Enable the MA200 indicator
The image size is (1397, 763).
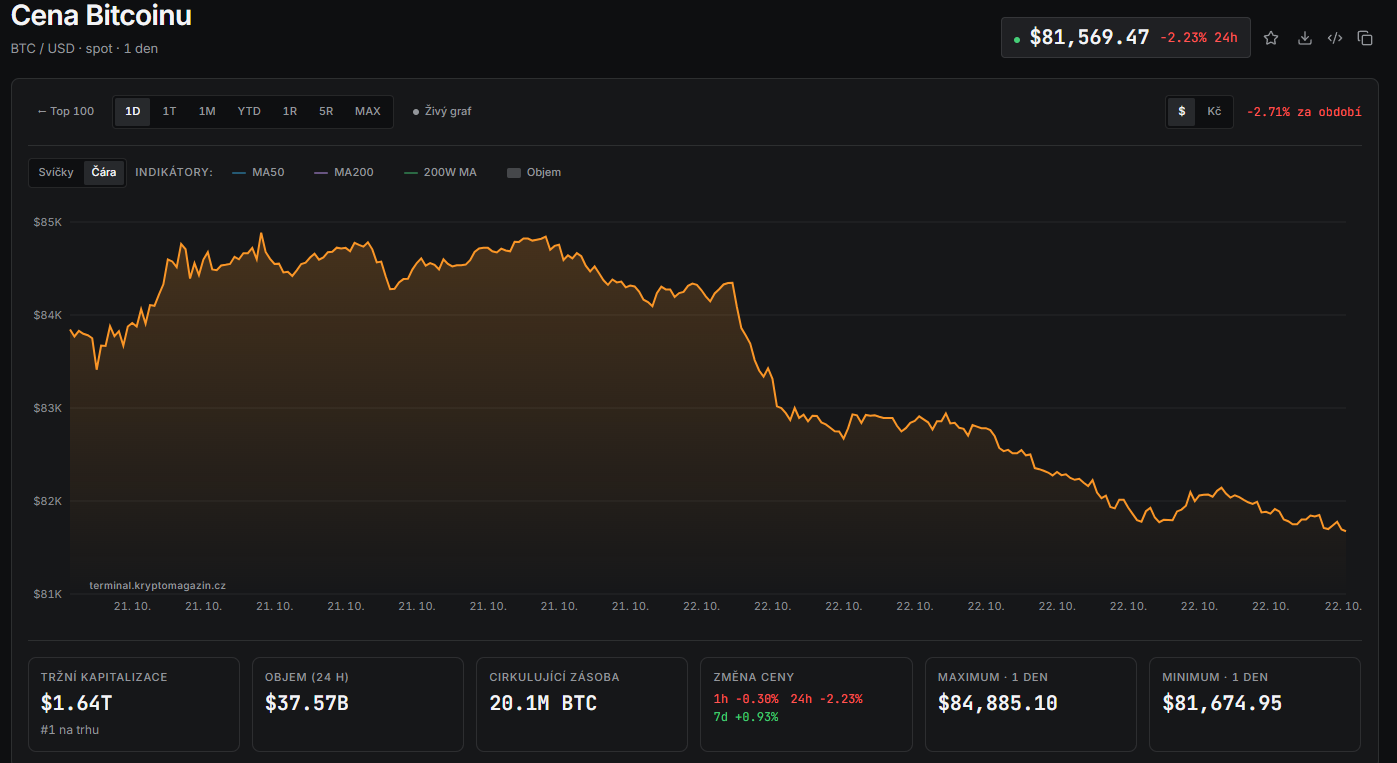(x=344, y=172)
